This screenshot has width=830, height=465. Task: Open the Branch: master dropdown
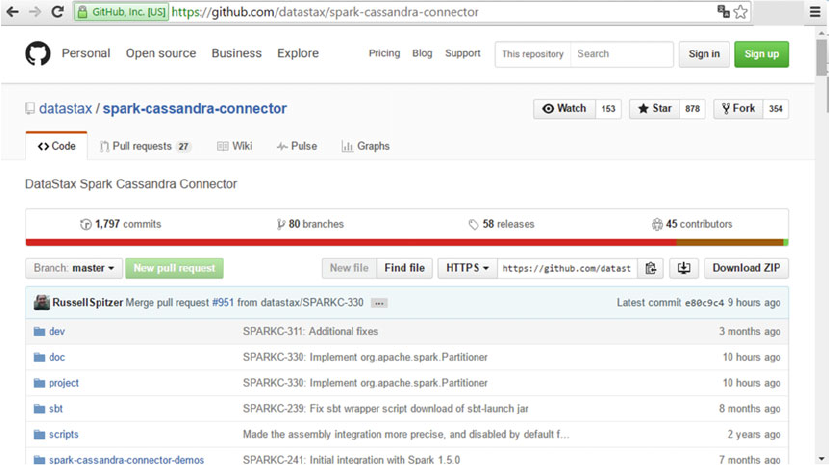pyautogui.click(x=74, y=268)
